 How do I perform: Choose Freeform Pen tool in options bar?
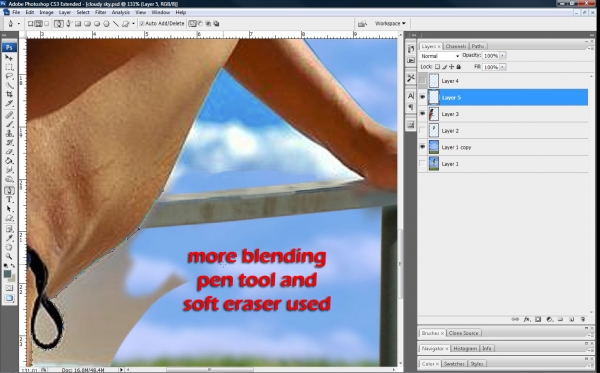pyautogui.click(x=68, y=24)
